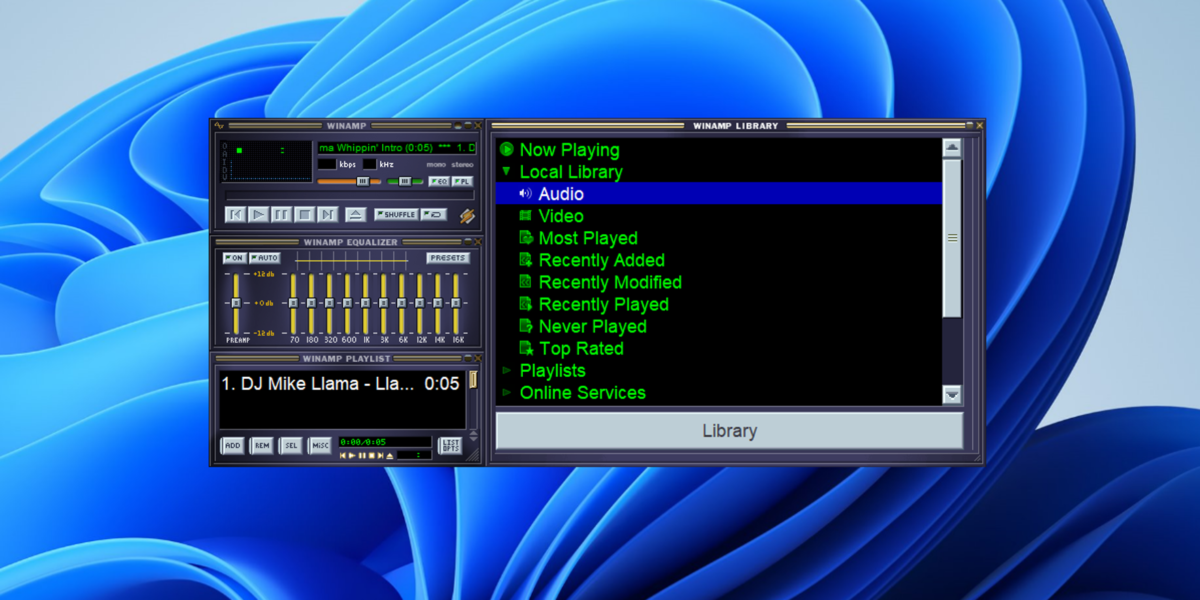
Task: Click the playlist scrollbar thumb
Action: [x=473, y=379]
